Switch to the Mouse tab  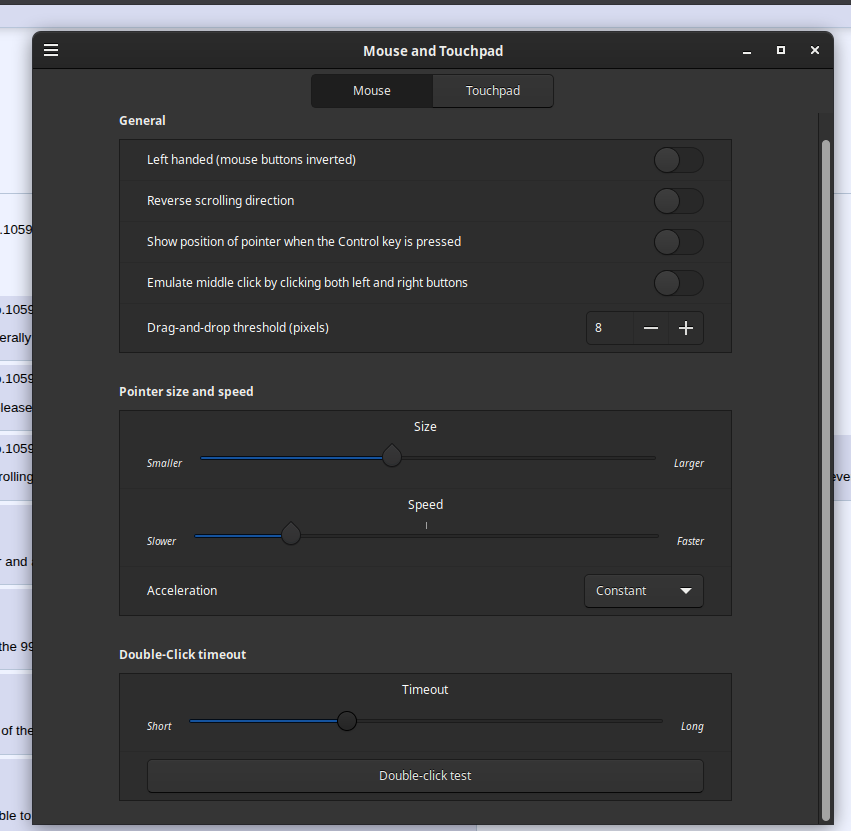click(x=372, y=91)
